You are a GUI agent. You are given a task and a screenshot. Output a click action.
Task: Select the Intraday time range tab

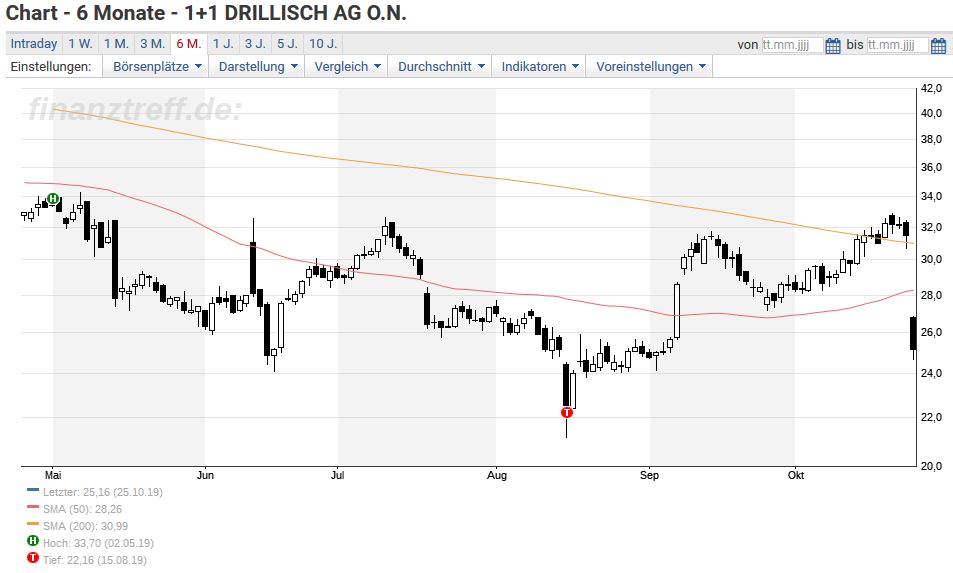click(34, 44)
